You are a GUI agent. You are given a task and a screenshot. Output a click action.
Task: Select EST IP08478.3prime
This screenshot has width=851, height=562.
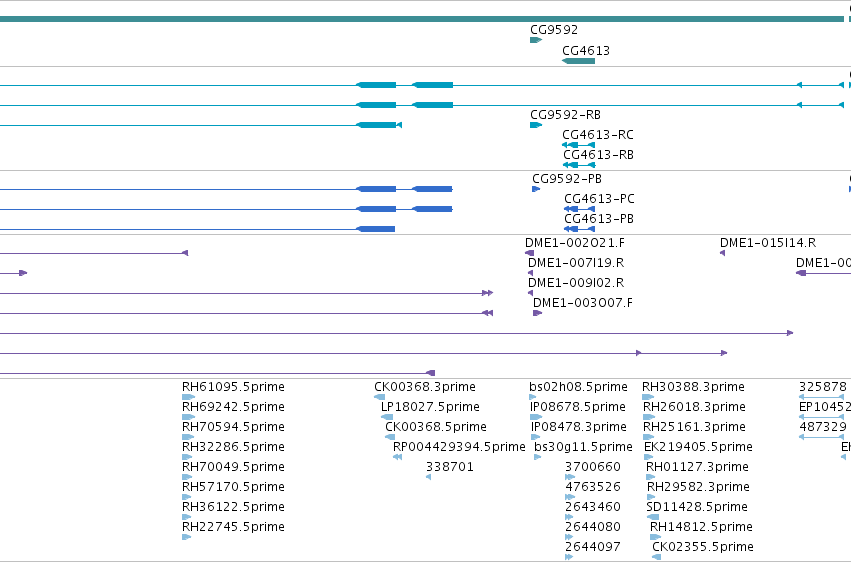pos(579,427)
